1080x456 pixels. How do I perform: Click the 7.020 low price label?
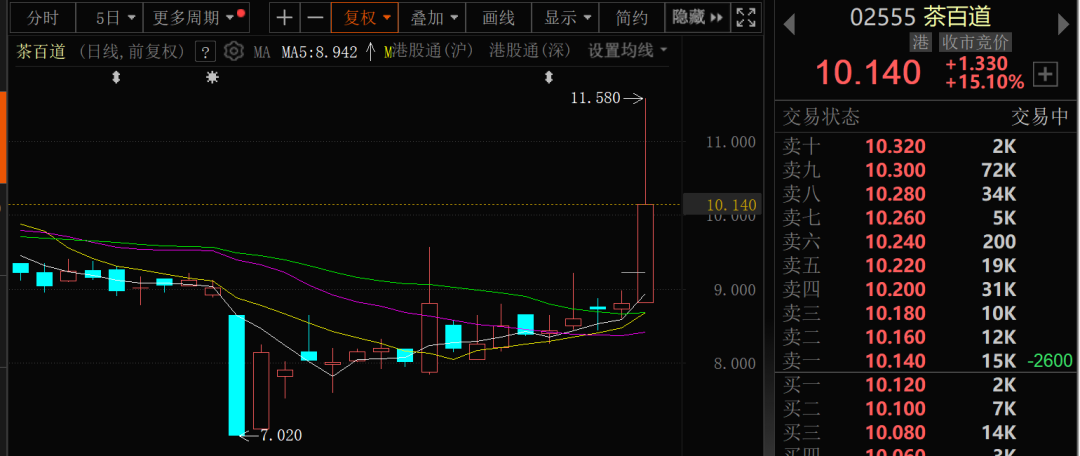[281, 435]
